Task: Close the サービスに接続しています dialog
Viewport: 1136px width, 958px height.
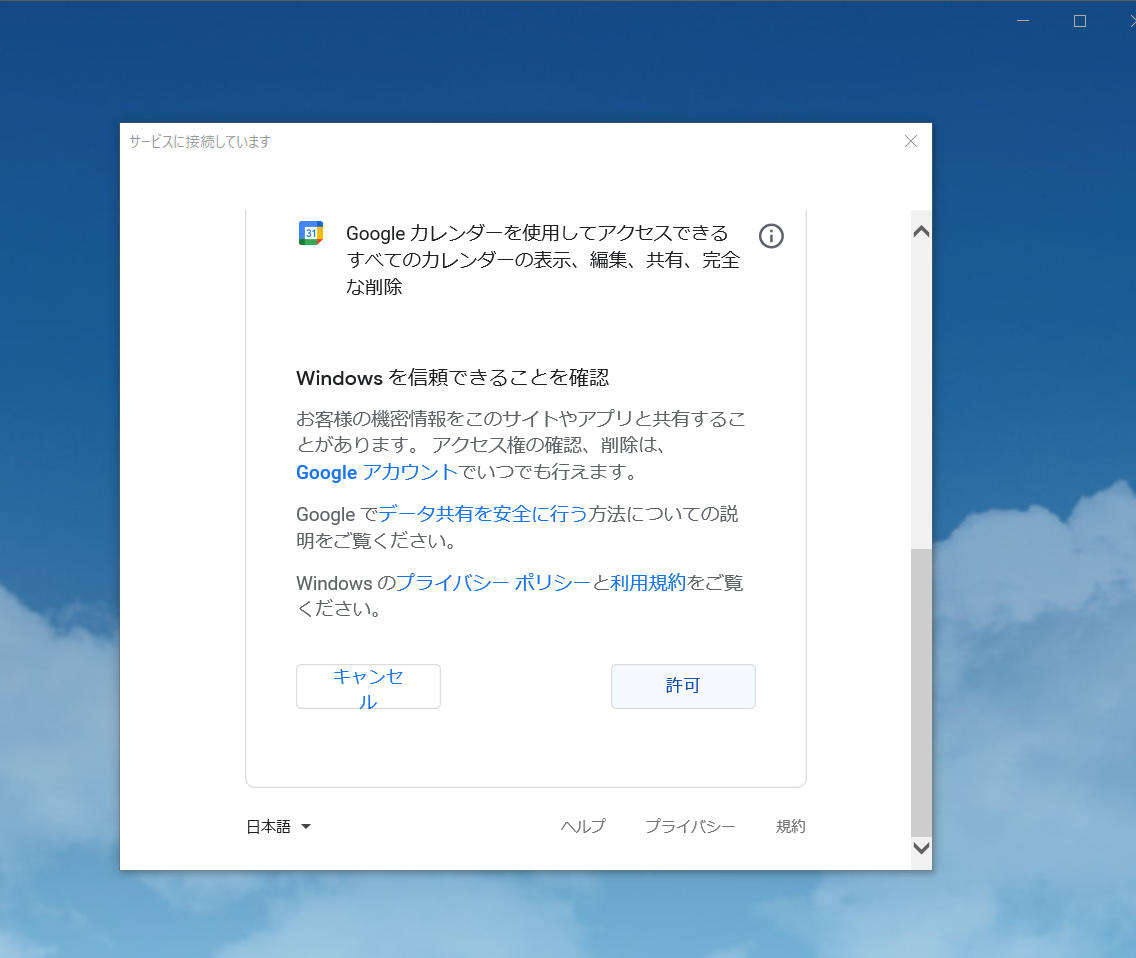Action: 911,141
